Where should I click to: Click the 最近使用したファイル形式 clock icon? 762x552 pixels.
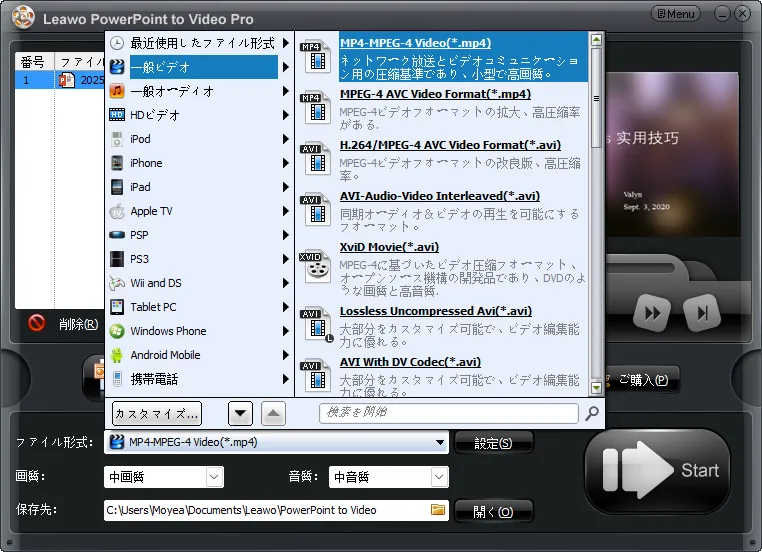117,43
